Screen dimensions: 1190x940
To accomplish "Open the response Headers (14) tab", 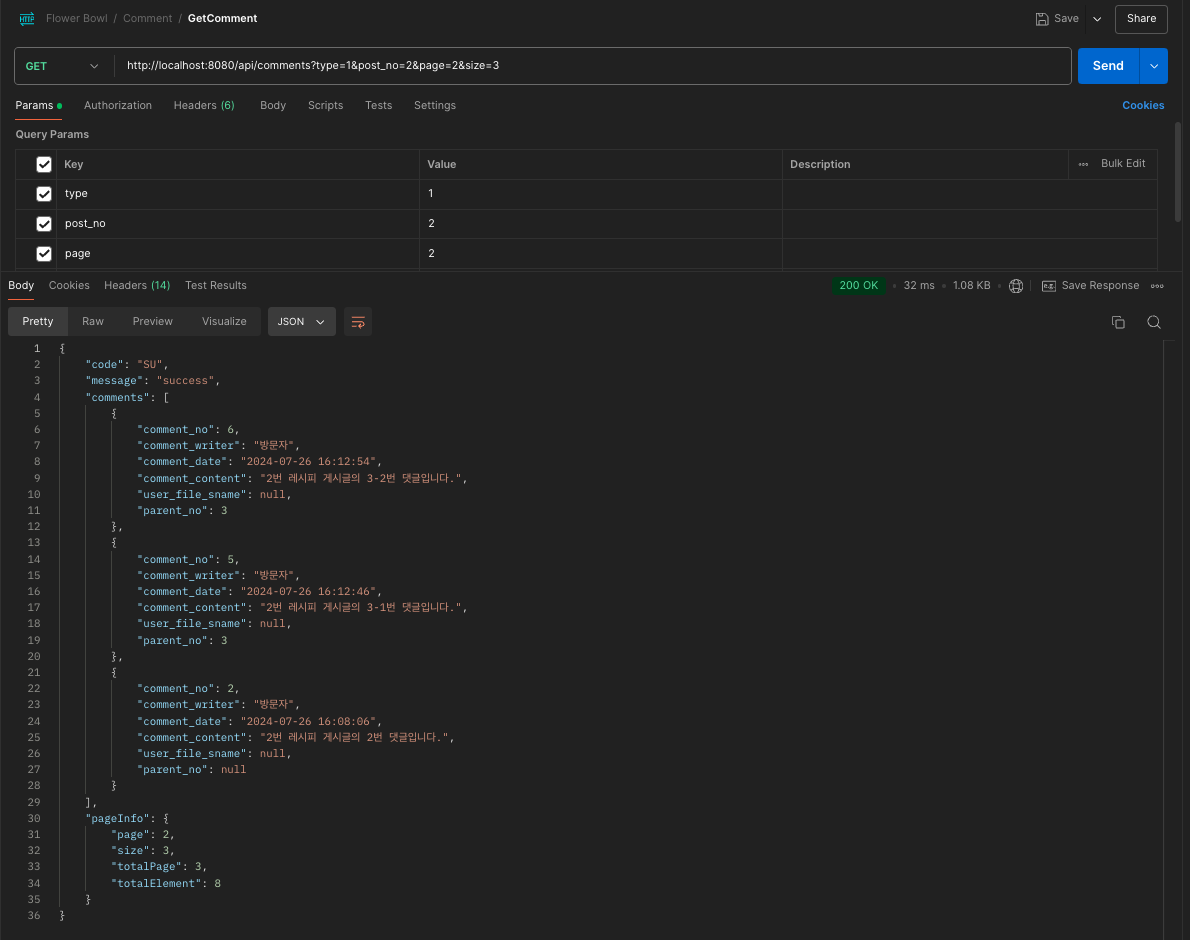I will [137, 285].
